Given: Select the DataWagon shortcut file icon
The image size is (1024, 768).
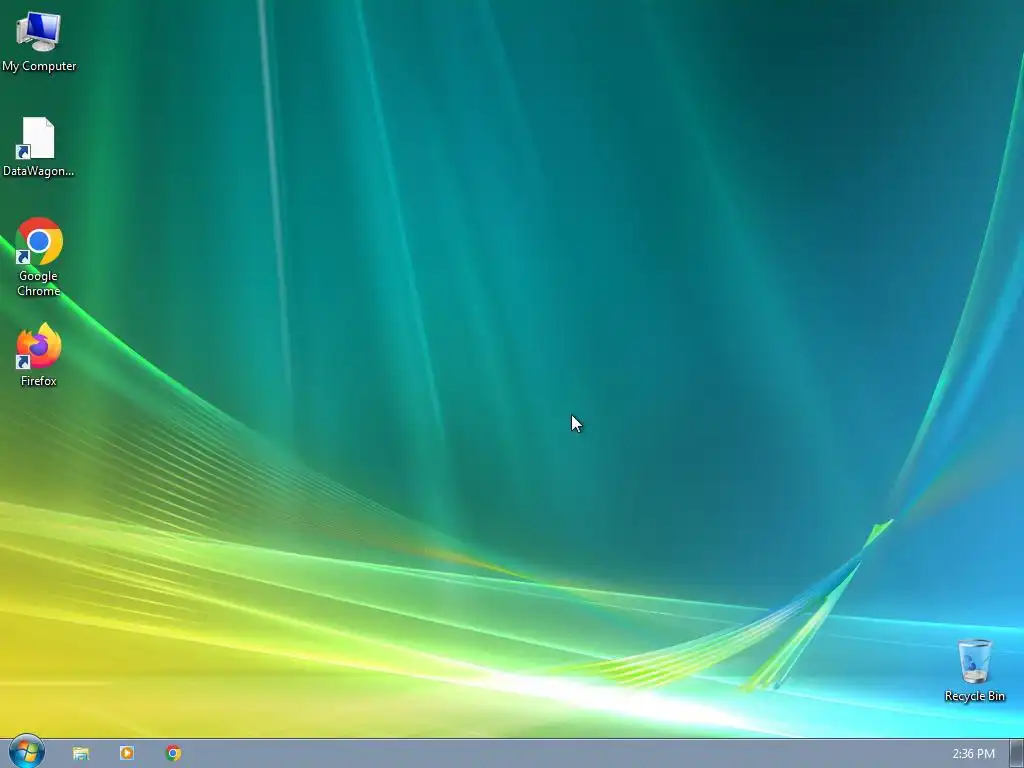Looking at the screenshot, I should tap(38, 138).
